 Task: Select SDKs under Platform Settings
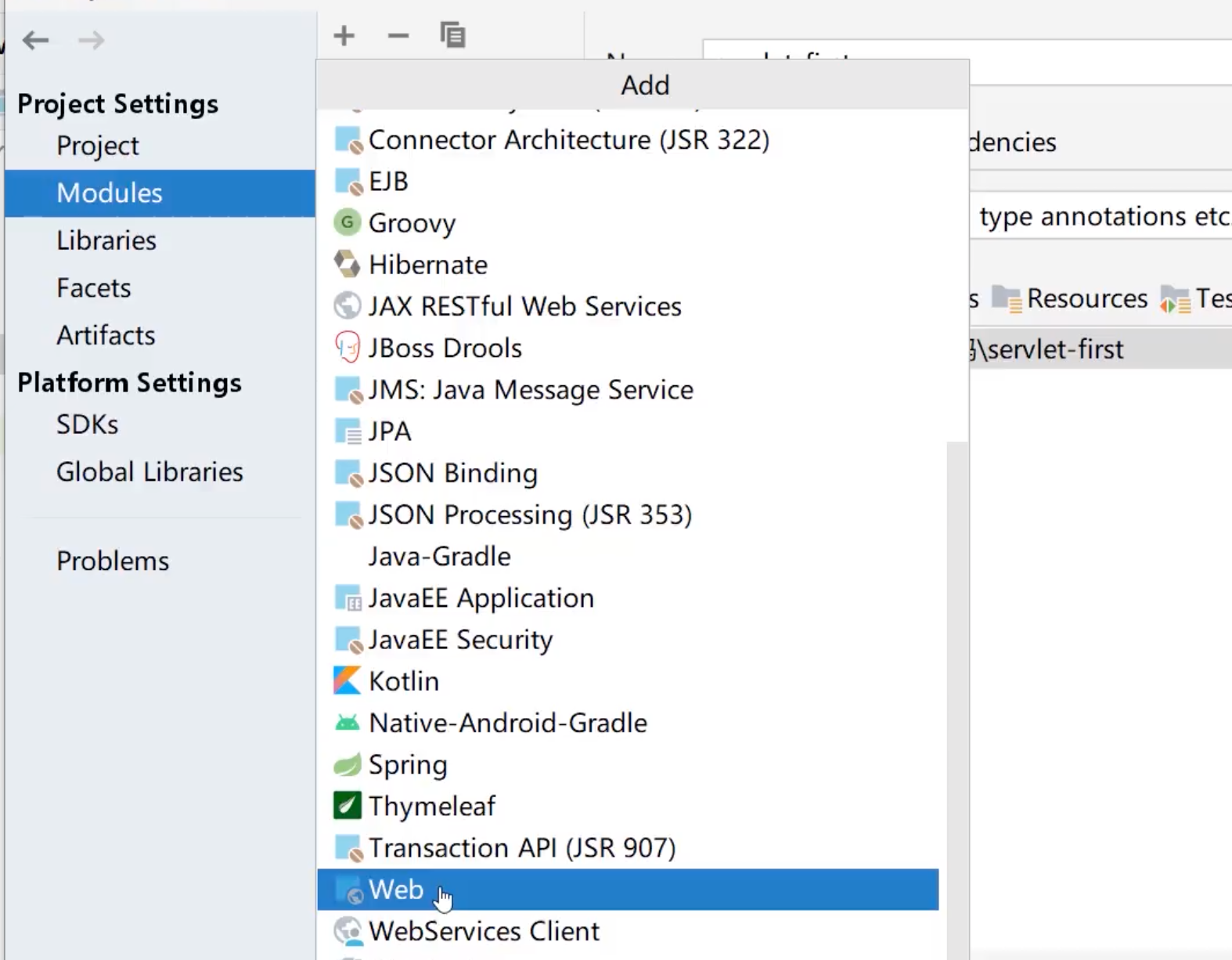(x=88, y=424)
